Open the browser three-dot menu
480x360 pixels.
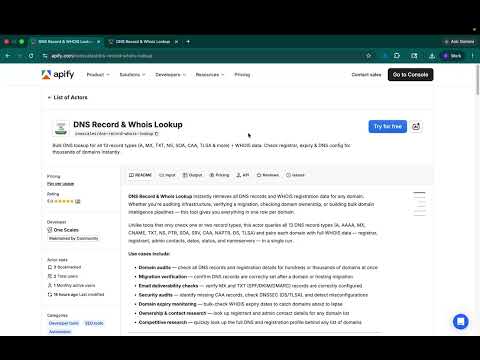tap(472, 56)
